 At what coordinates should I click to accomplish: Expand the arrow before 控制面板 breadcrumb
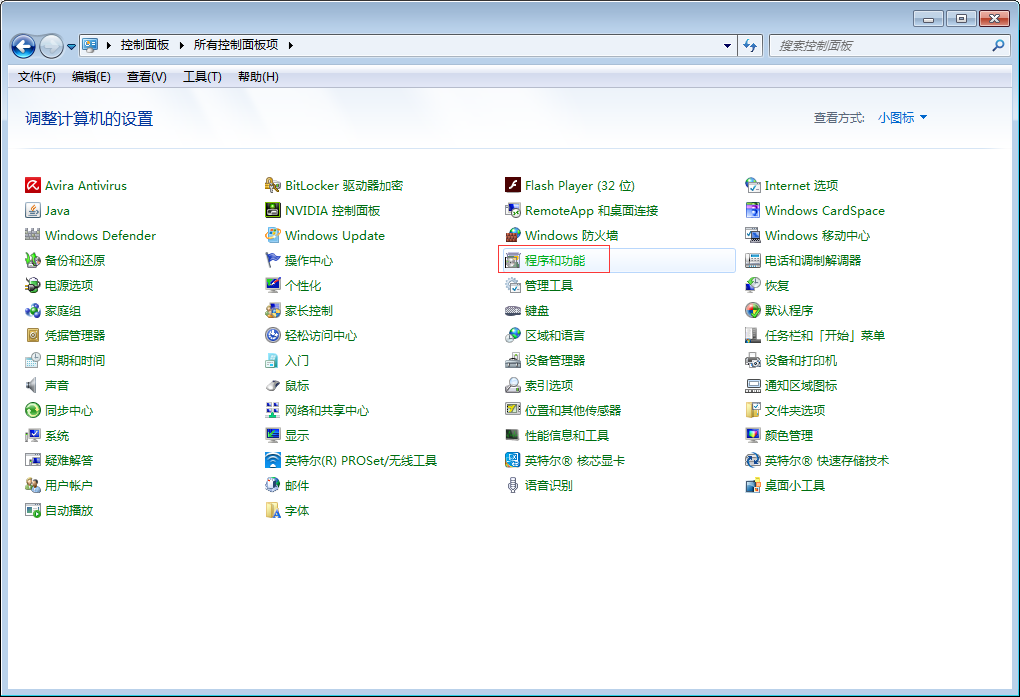(x=109, y=45)
